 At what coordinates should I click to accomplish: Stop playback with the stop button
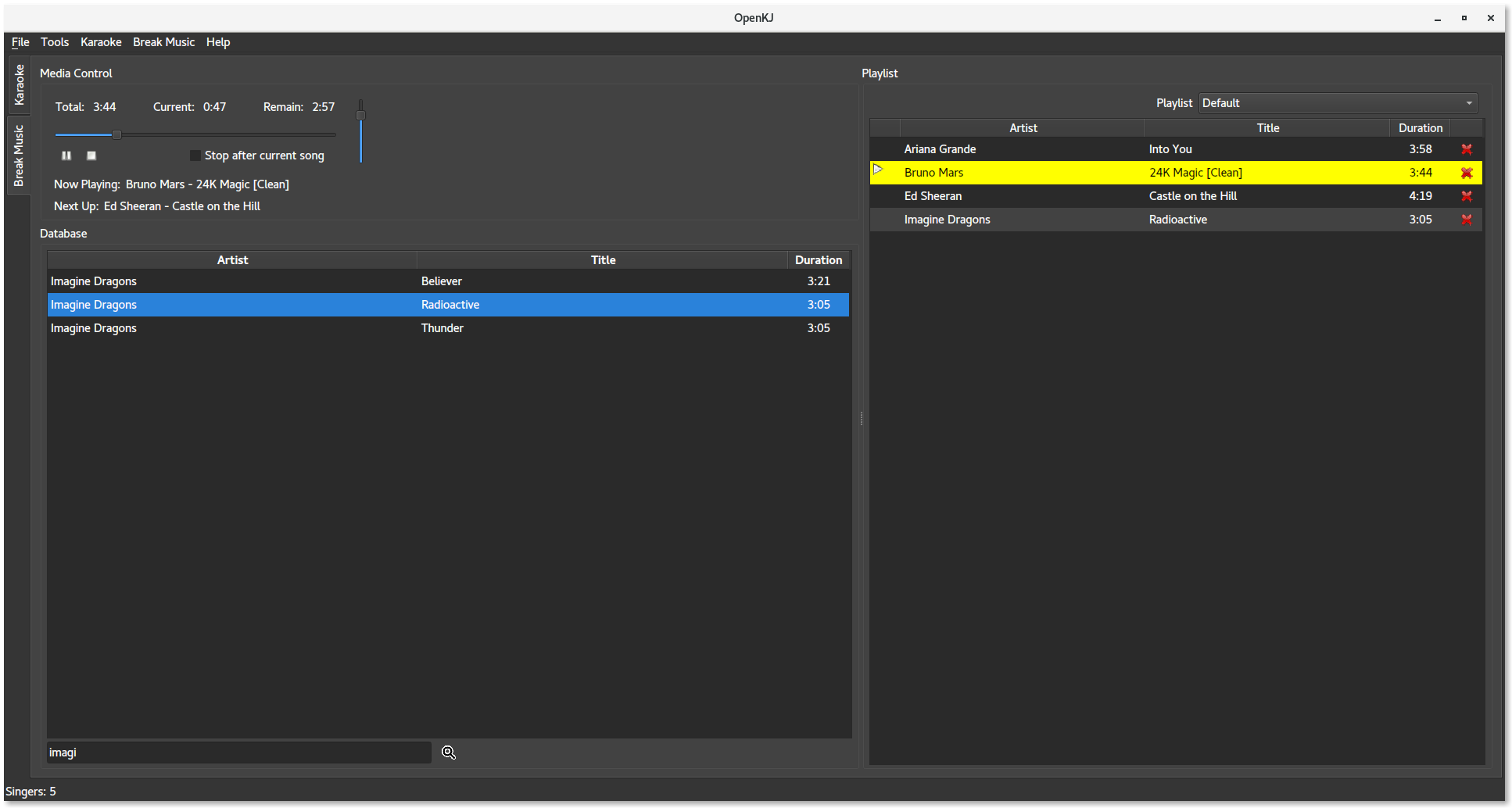pos(91,156)
